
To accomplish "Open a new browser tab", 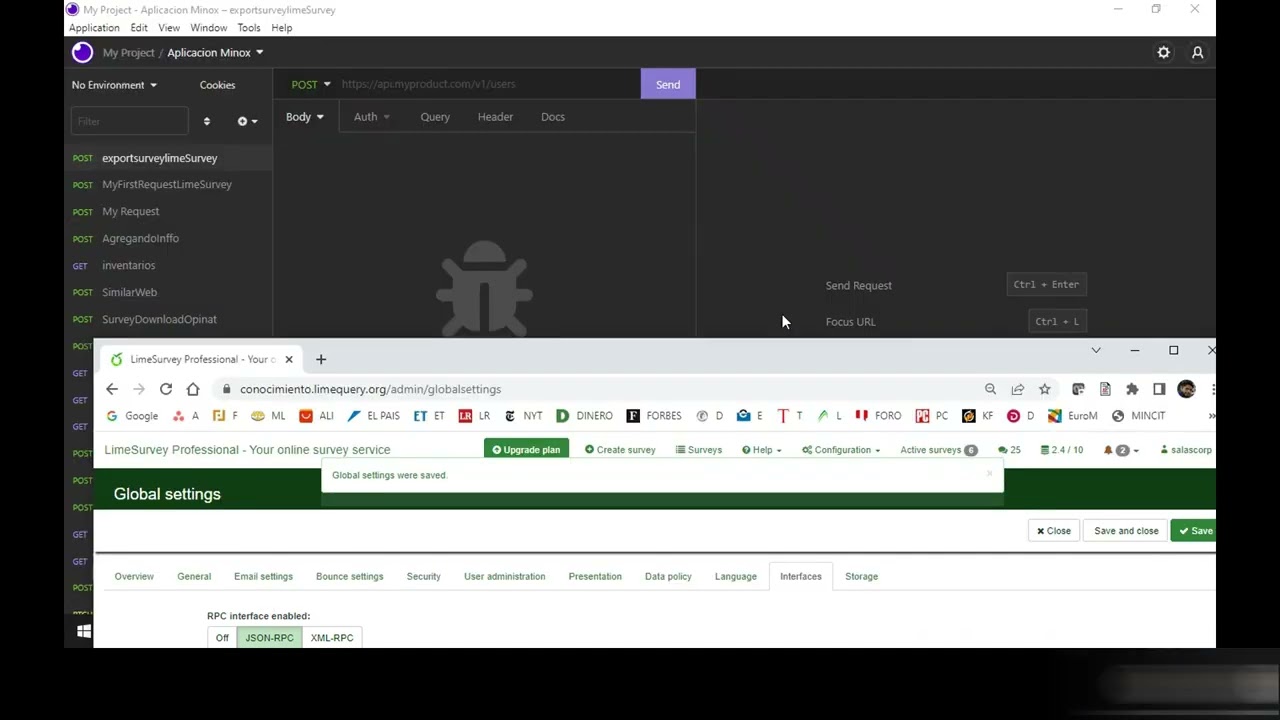I will pos(321,359).
